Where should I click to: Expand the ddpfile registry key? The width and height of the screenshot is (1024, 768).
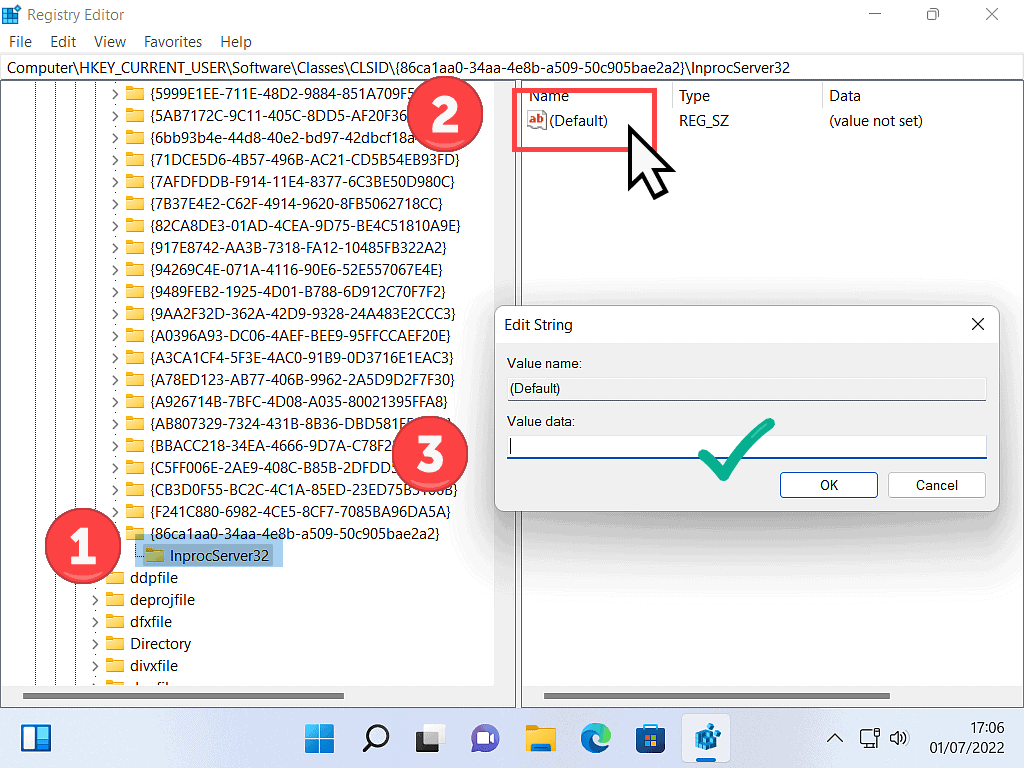tap(95, 578)
